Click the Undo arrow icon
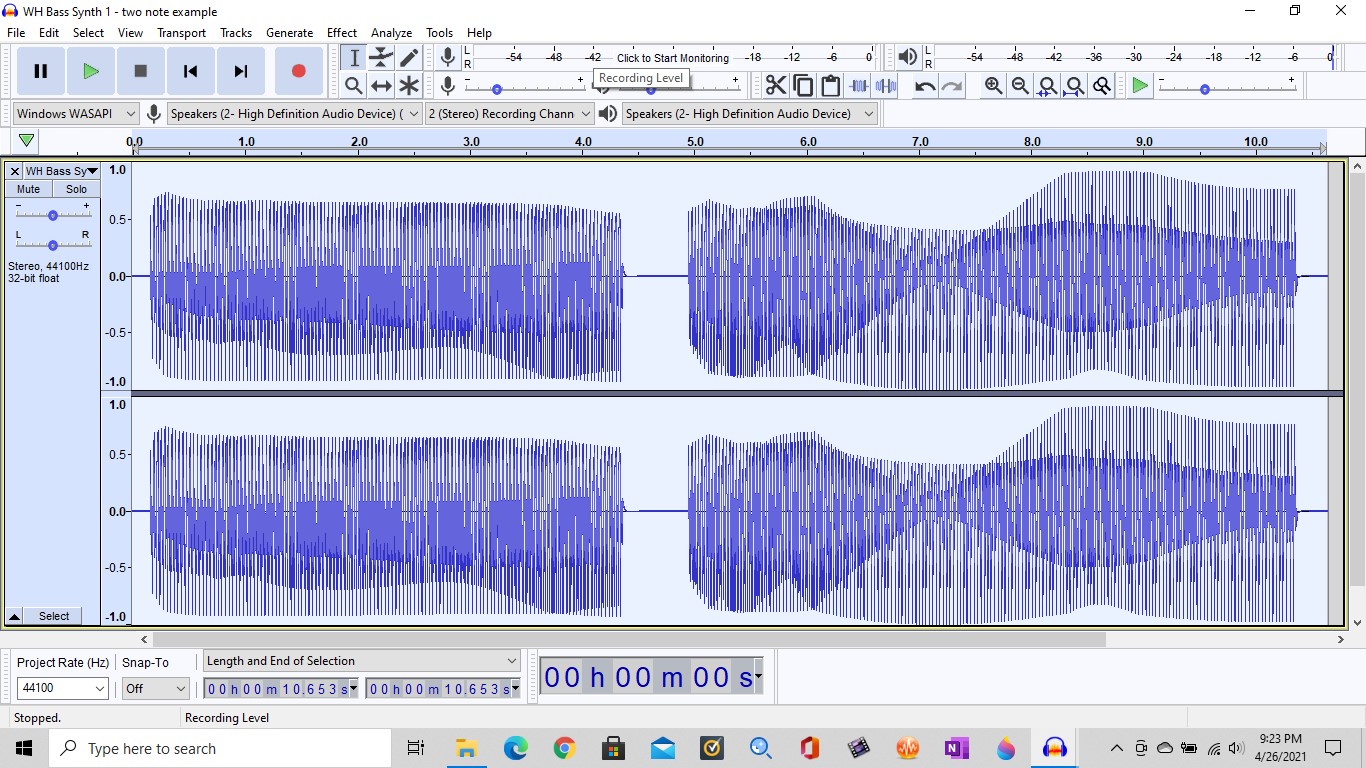Viewport: 1366px width, 768px height. coord(925,86)
